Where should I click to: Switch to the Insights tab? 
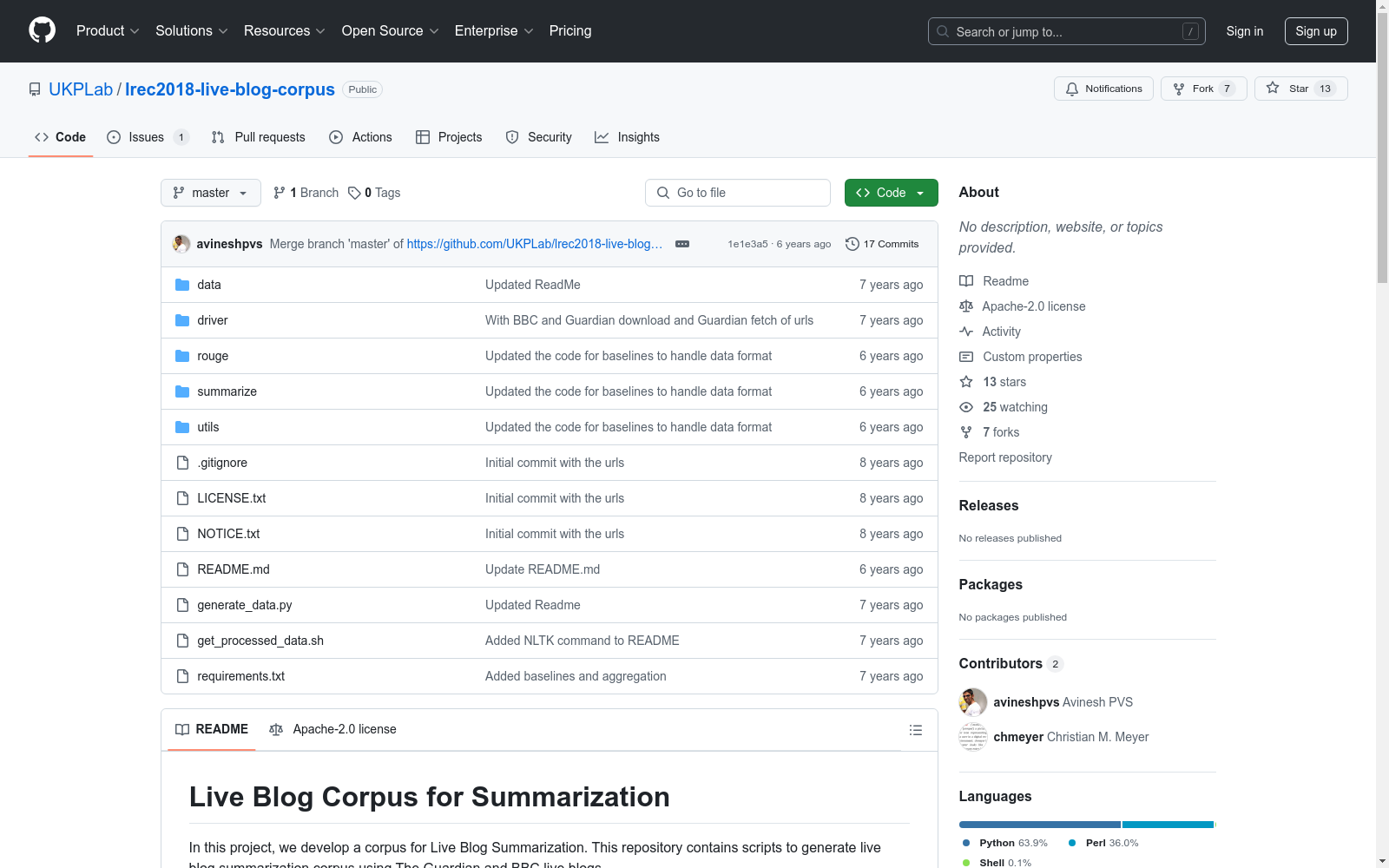(x=627, y=137)
